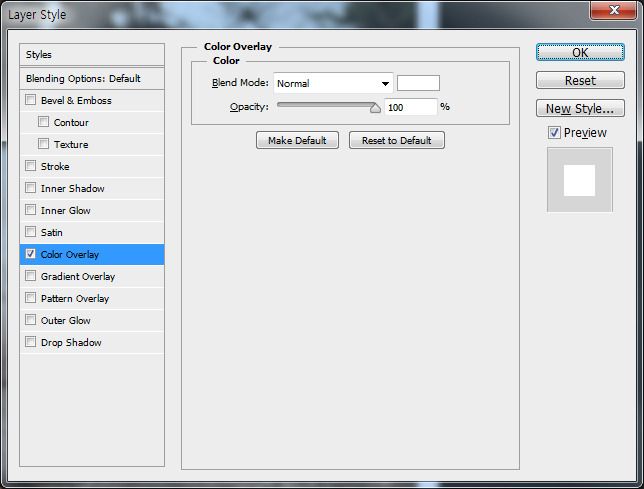Viewport: 644px width, 489px height.
Task: Check the Pattern Overlay box
Action: [30, 298]
